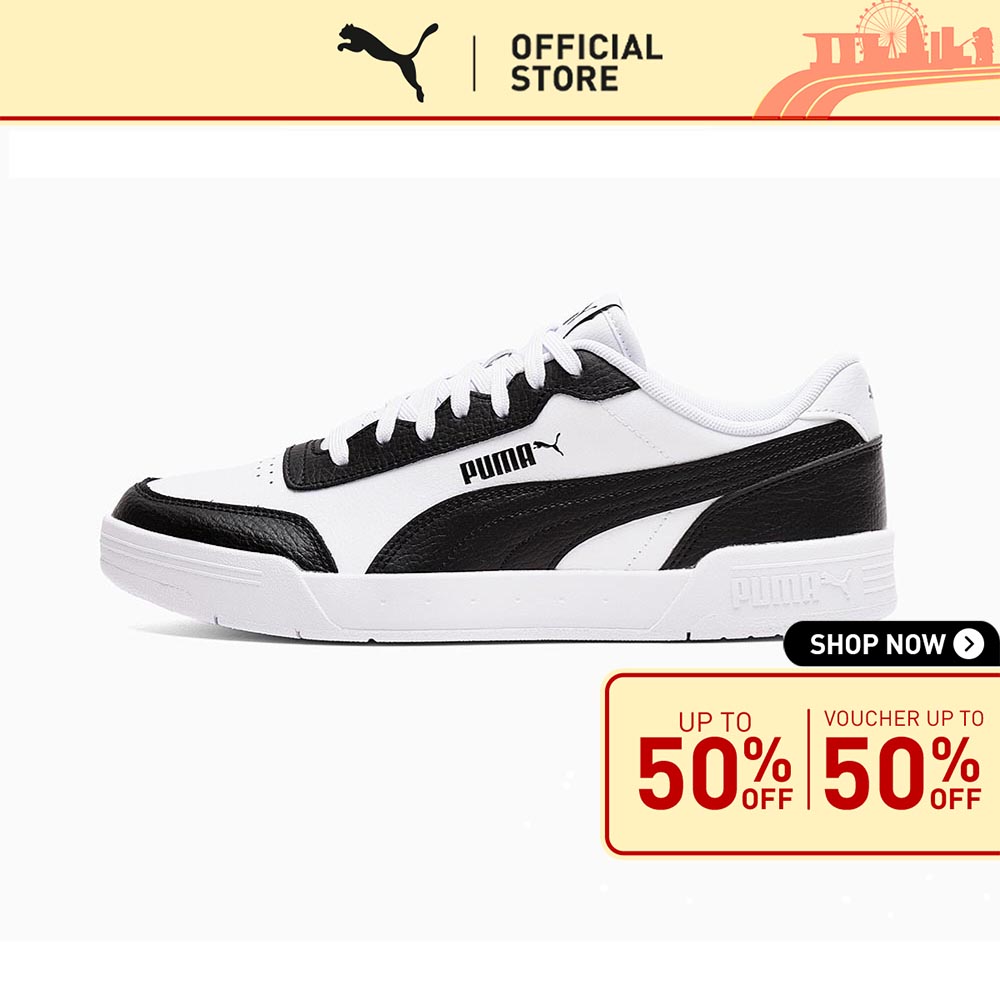Click the yellow header banner

tap(500, 59)
